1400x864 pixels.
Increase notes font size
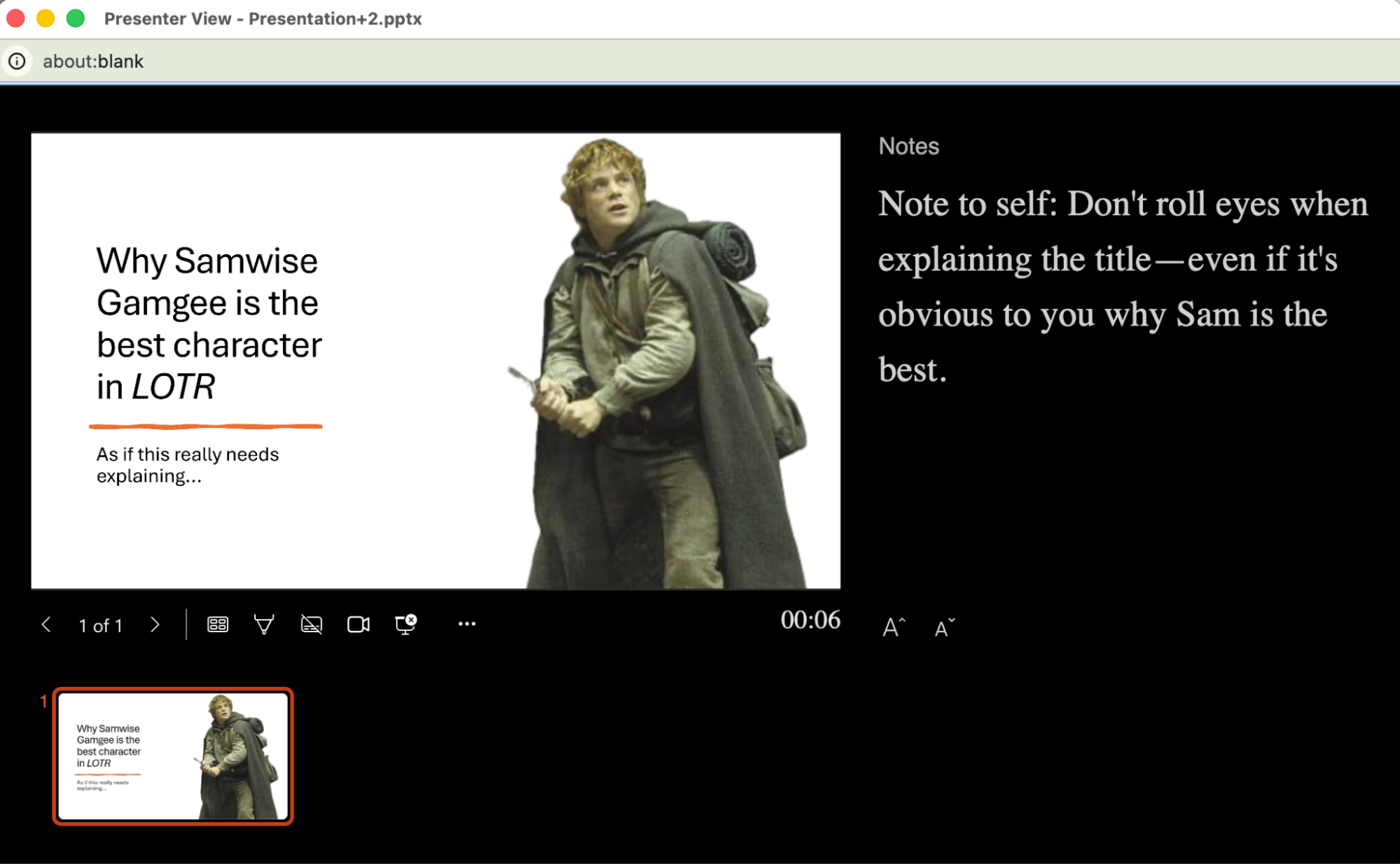(894, 627)
